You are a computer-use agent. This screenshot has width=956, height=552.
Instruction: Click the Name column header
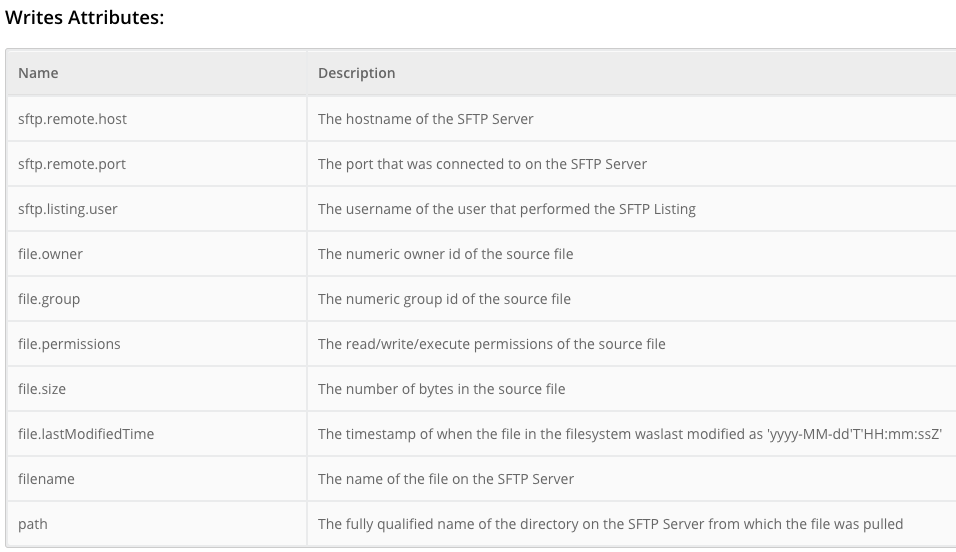point(38,73)
